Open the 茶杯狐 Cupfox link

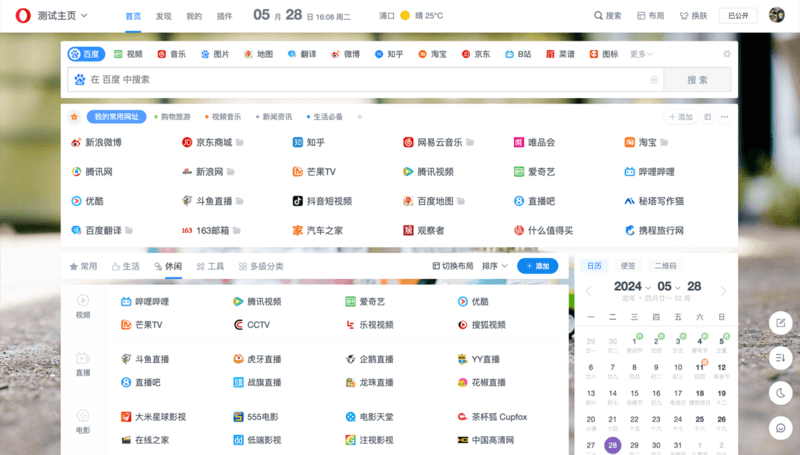[x=492, y=417]
